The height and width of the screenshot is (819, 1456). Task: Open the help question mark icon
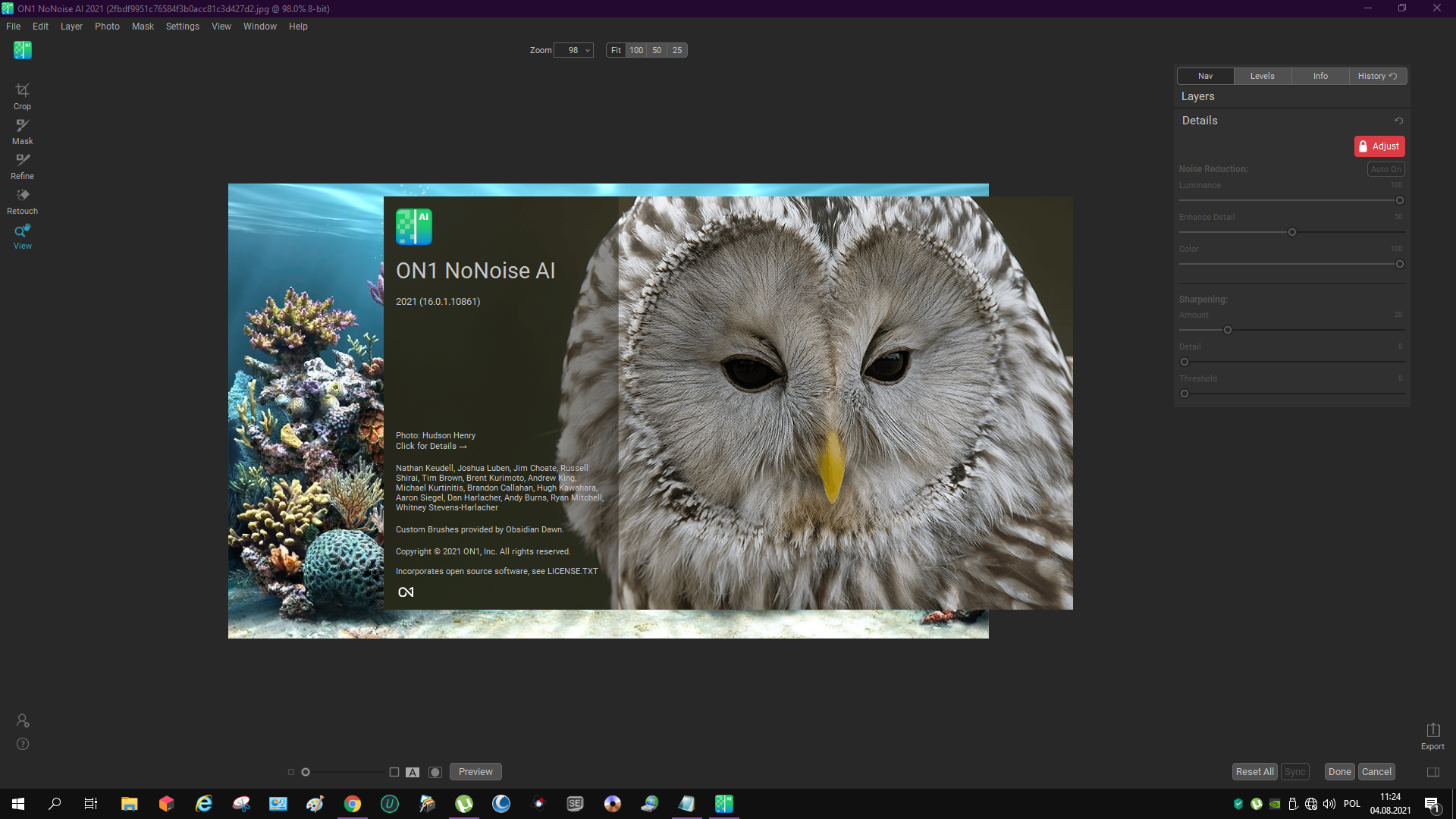(x=23, y=744)
